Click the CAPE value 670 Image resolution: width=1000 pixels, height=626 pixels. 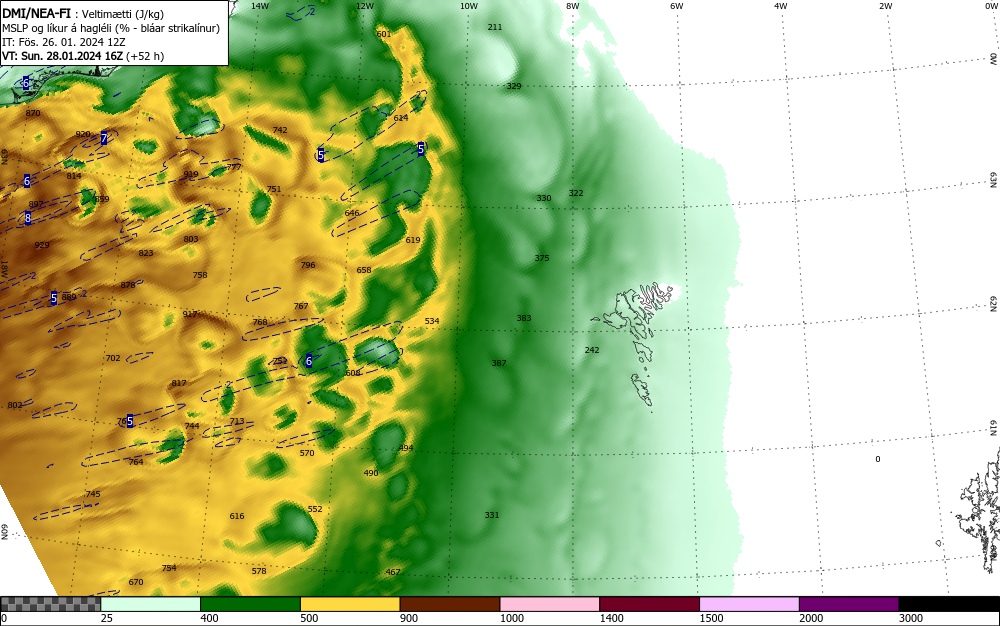click(136, 583)
